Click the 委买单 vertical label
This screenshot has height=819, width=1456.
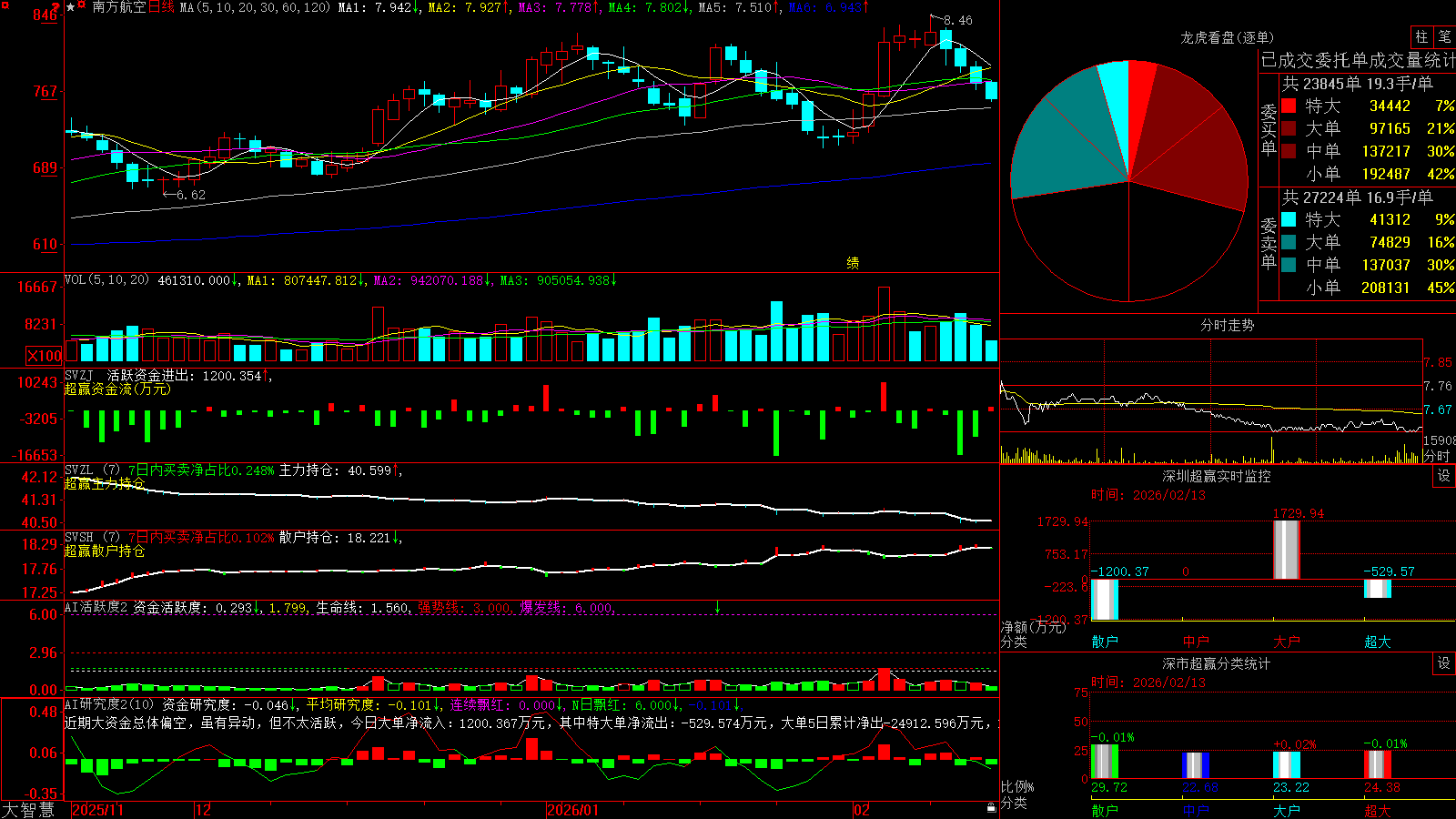(1269, 129)
